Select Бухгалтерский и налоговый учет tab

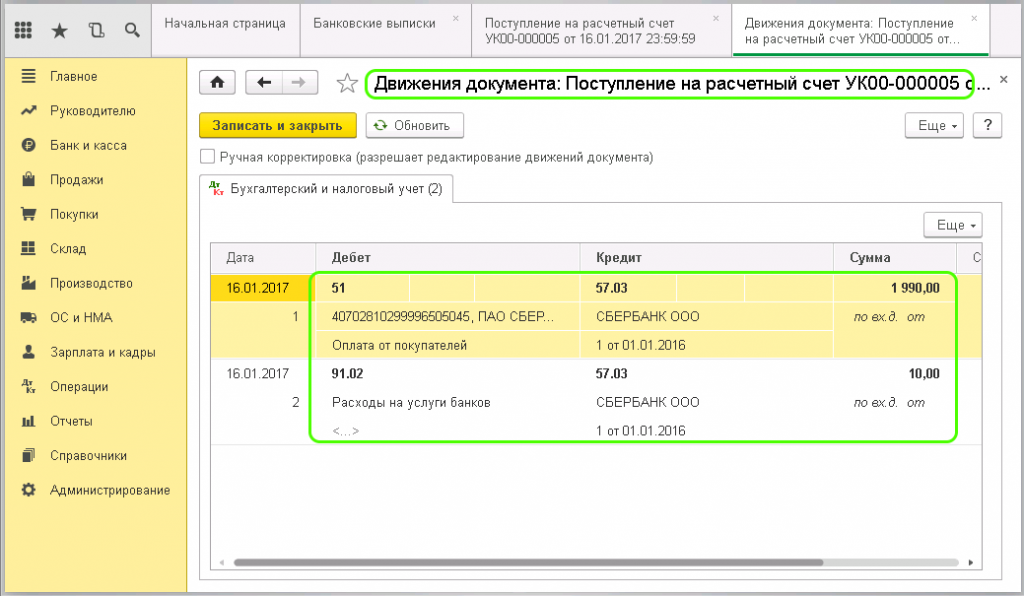tap(326, 188)
